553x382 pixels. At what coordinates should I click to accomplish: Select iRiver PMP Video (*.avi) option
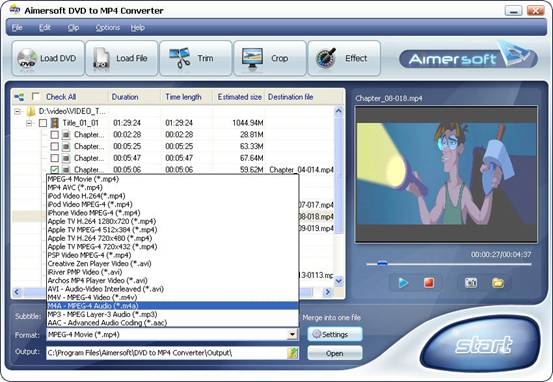tap(172, 272)
